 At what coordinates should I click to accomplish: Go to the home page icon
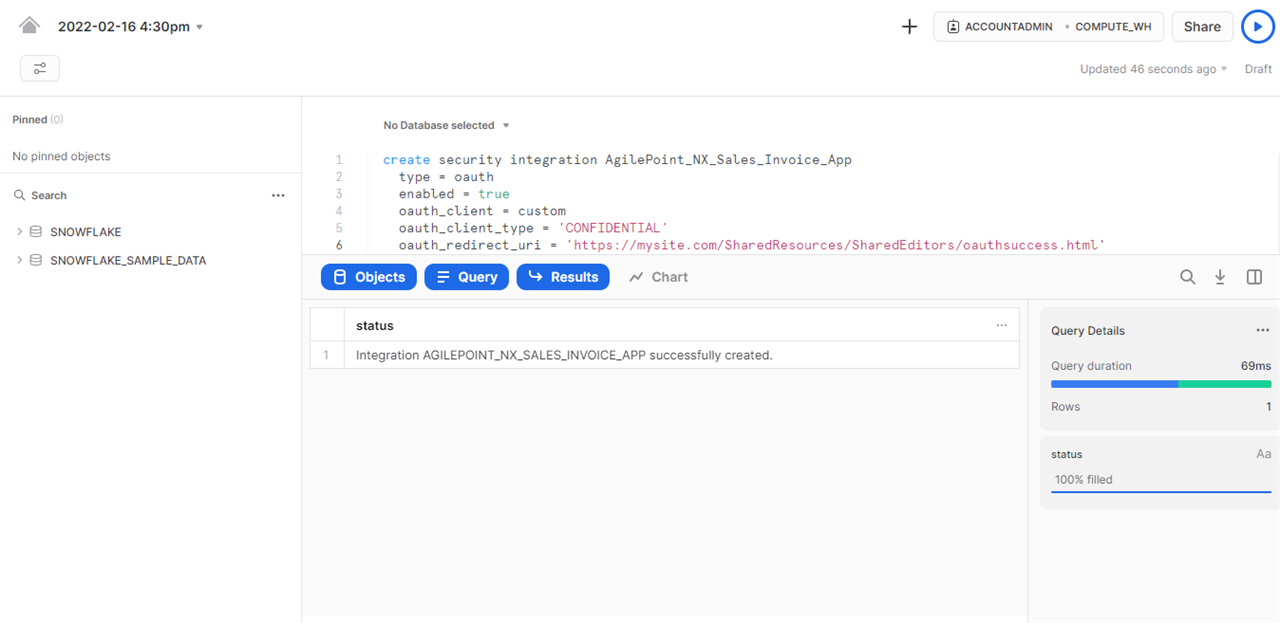click(29, 26)
